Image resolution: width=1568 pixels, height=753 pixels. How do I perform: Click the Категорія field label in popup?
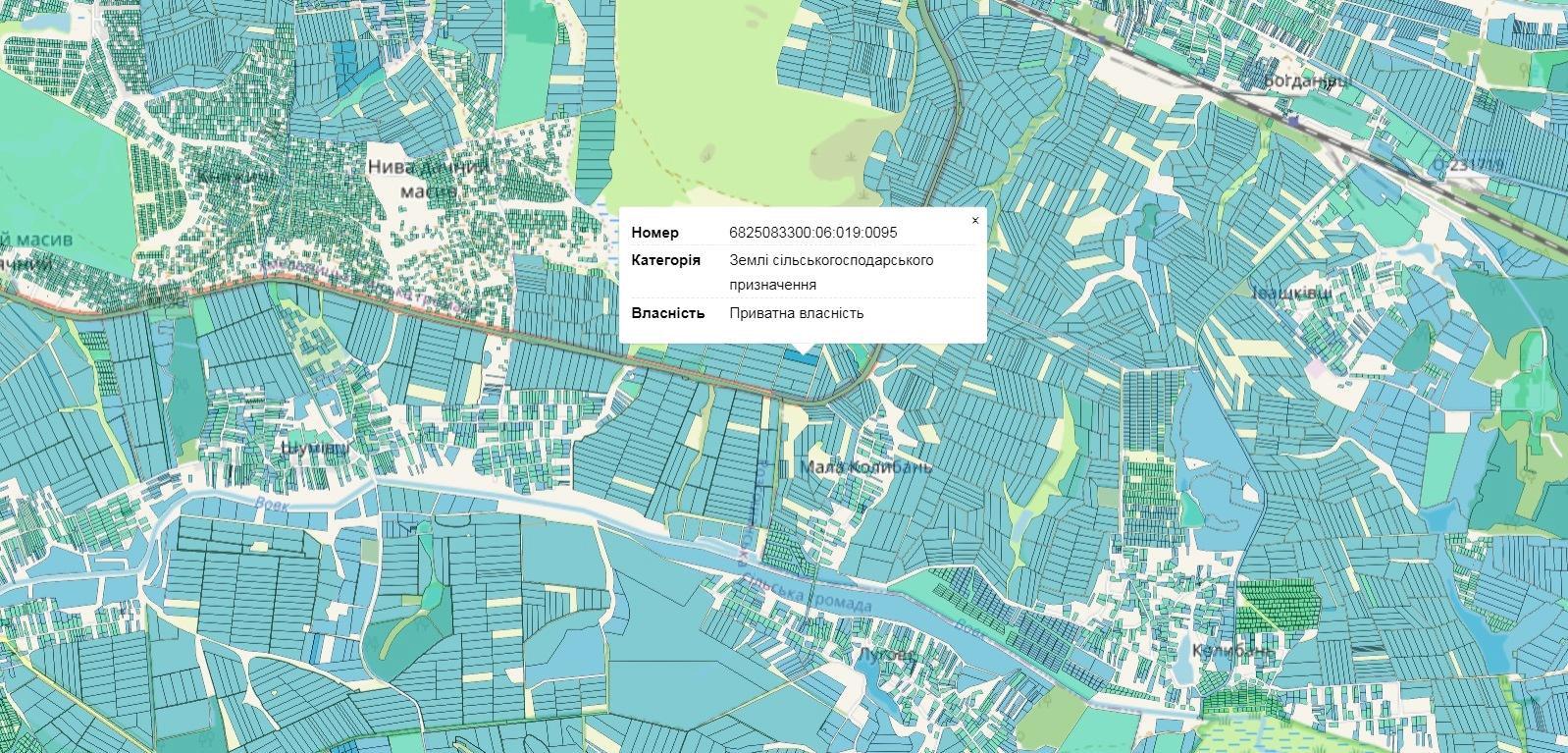click(x=665, y=260)
